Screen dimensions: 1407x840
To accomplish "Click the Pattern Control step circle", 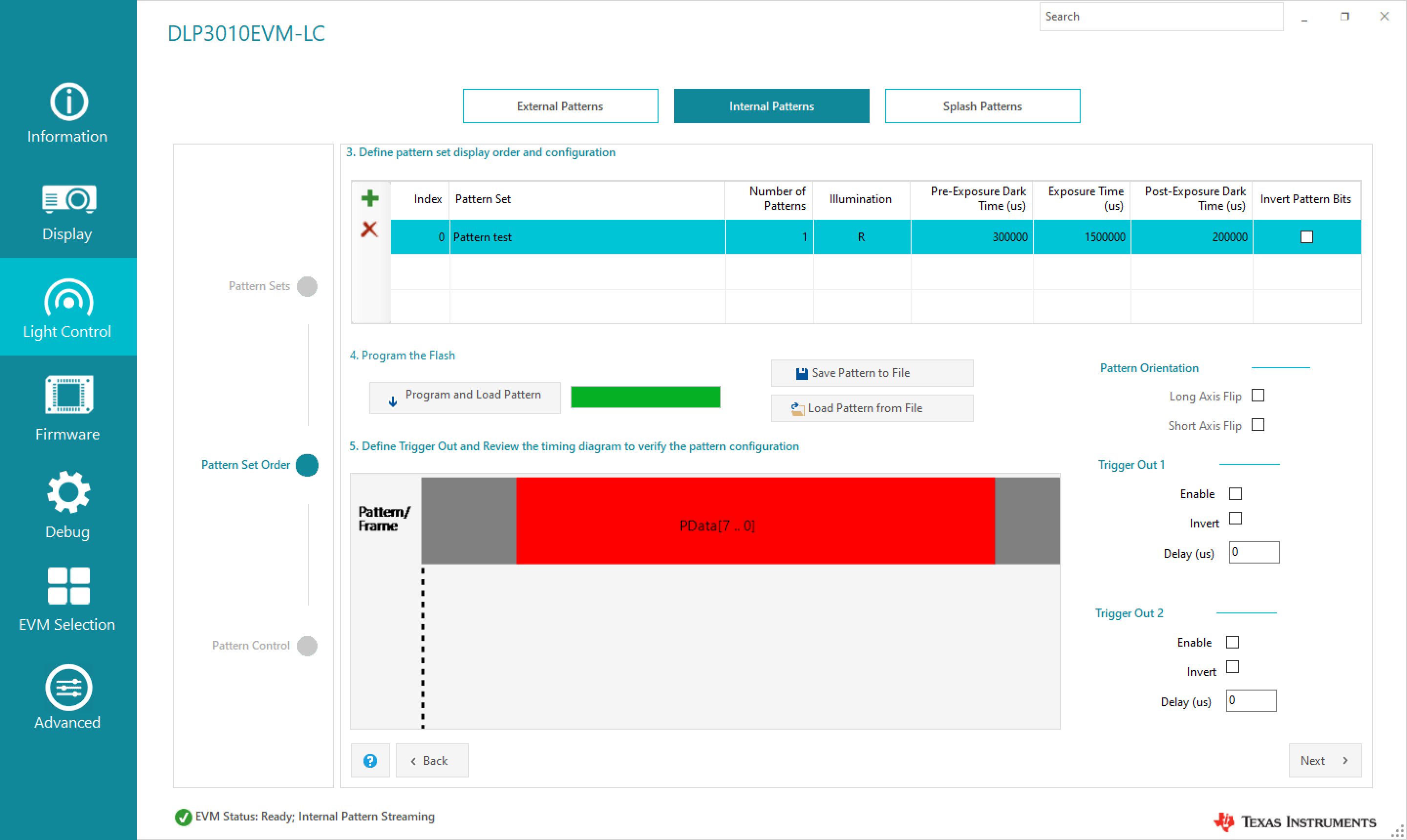I will [307, 646].
